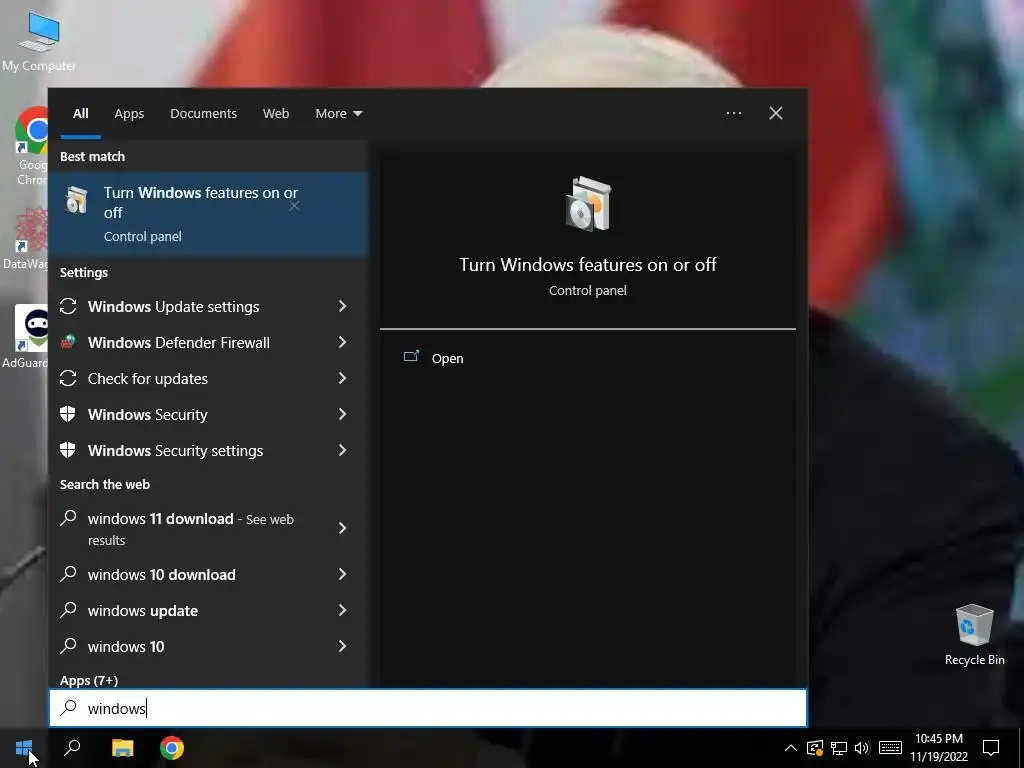Expand windows 10 download chevron
This screenshot has height=768, width=1024.
(342, 574)
